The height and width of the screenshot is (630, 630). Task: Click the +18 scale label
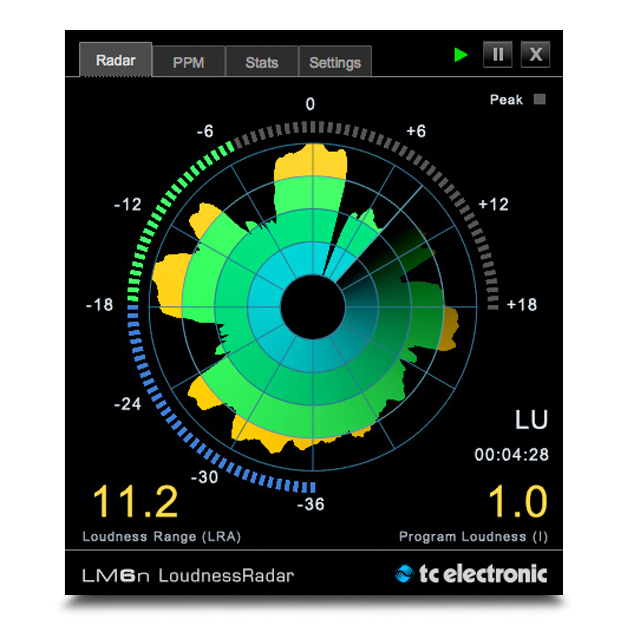[x=523, y=304]
